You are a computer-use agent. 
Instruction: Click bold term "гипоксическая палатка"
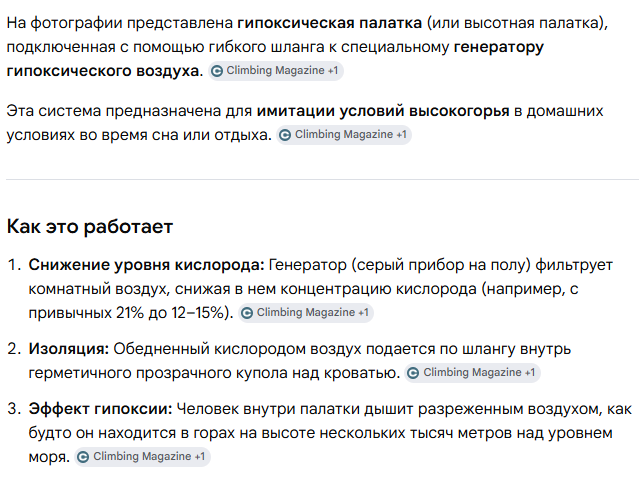coord(329,23)
